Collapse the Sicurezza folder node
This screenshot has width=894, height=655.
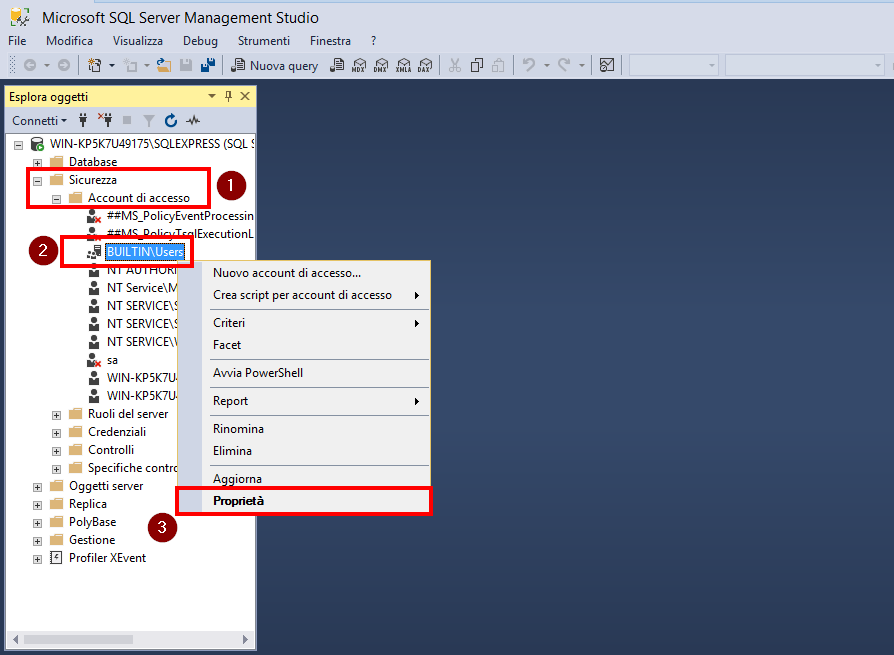(x=38, y=181)
